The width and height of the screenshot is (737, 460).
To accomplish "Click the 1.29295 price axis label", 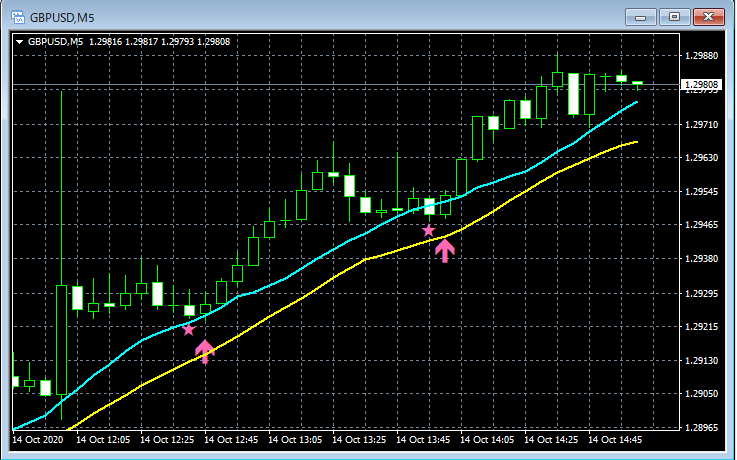I will pos(702,293).
